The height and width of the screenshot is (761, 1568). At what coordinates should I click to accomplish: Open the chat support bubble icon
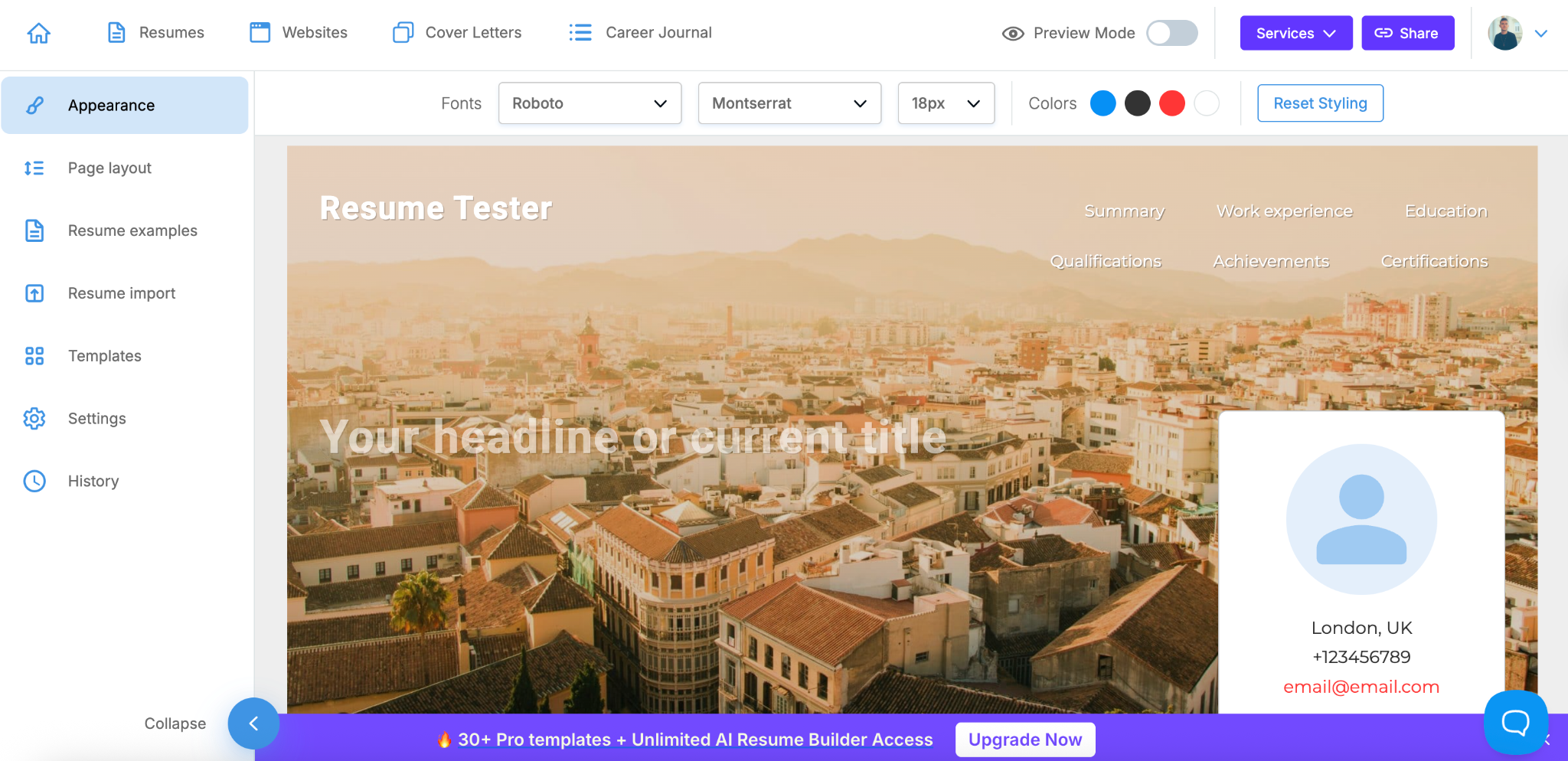(x=1515, y=722)
